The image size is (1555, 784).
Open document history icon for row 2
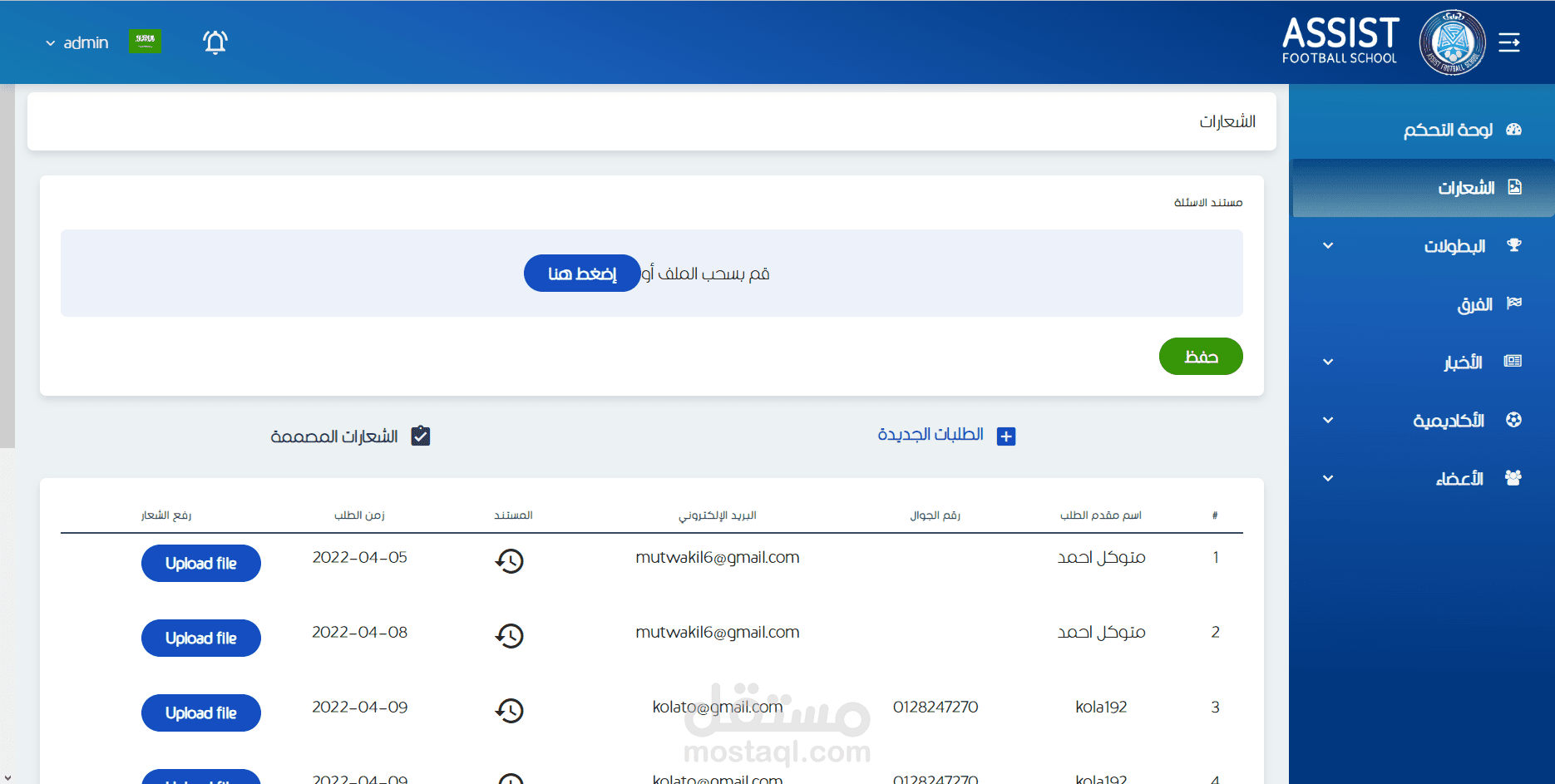(510, 636)
